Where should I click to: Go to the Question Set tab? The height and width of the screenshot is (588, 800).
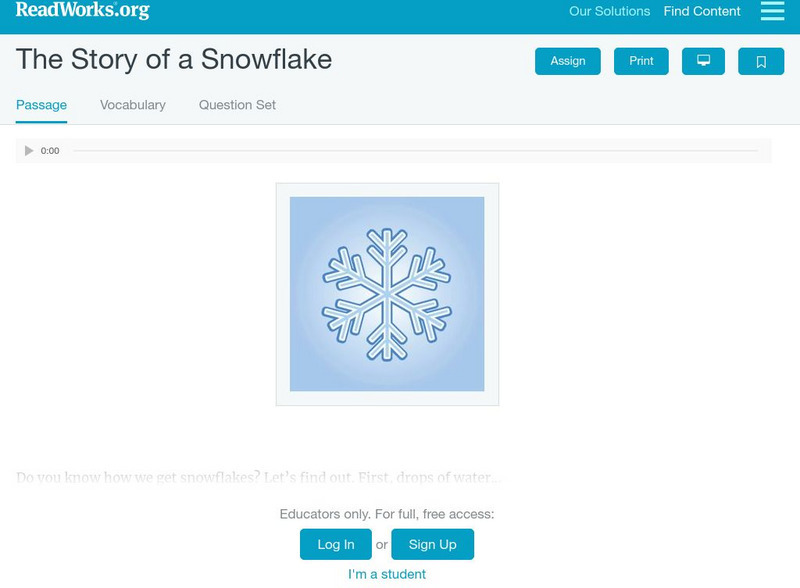237,105
